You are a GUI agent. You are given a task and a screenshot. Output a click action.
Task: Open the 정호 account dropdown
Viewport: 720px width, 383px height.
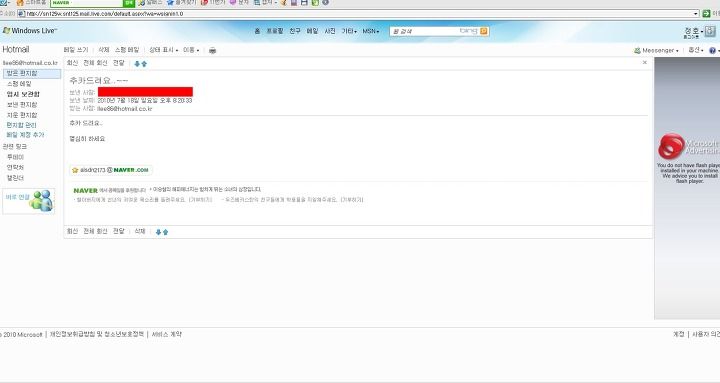[x=694, y=31]
